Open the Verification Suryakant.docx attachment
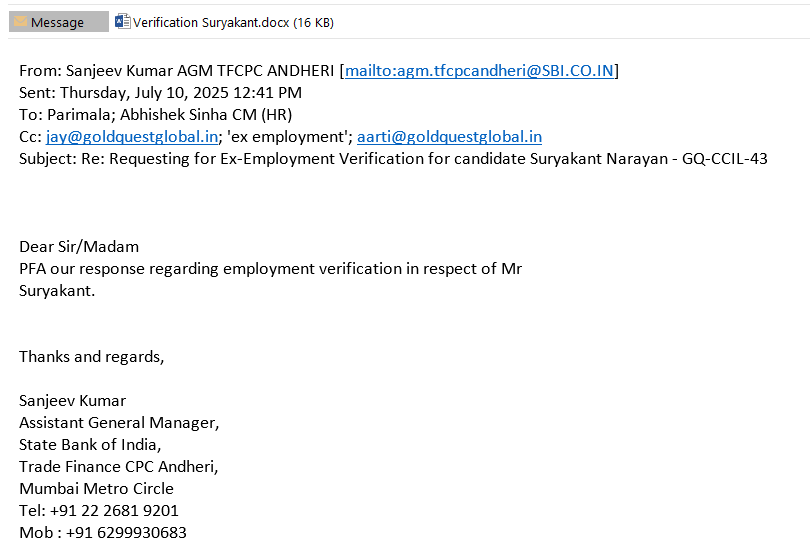 233,22
